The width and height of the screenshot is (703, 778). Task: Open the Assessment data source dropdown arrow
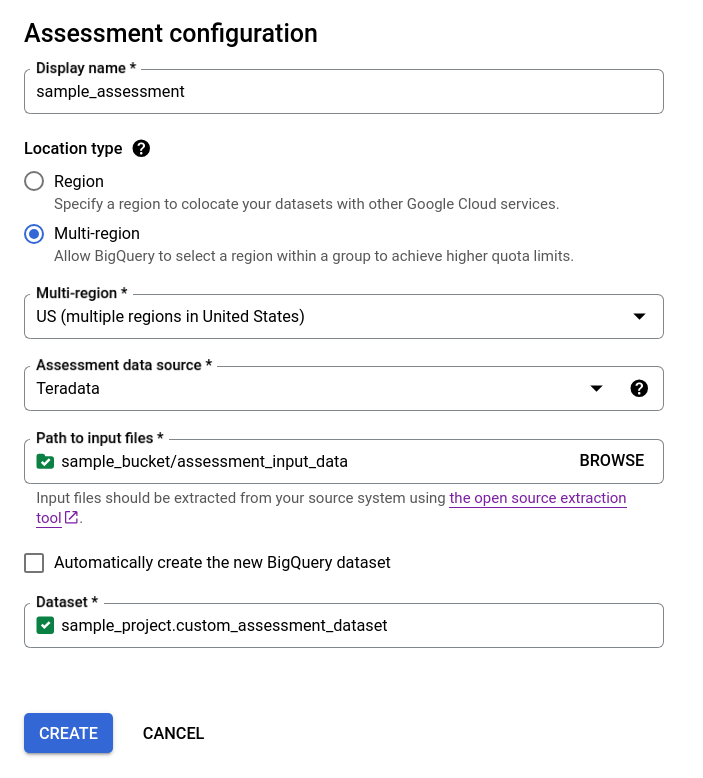point(596,389)
